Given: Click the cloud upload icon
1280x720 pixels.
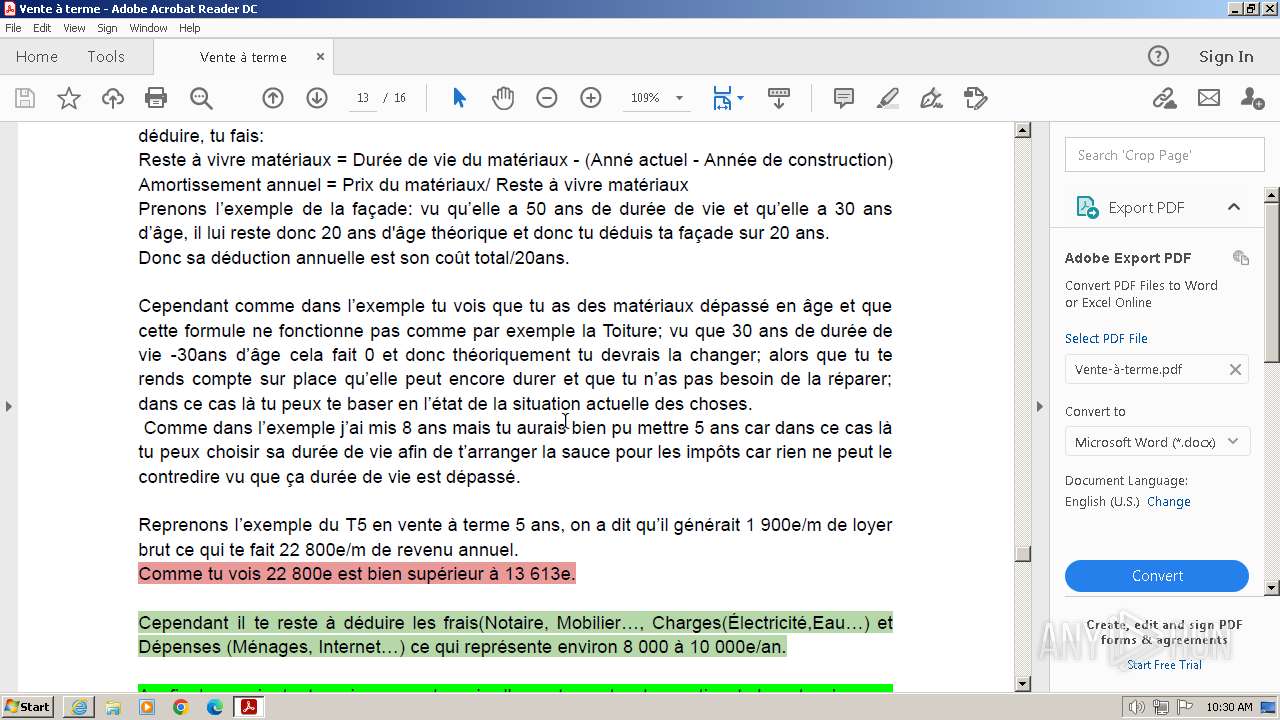Looking at the screenshot, I should coord(113,98).
